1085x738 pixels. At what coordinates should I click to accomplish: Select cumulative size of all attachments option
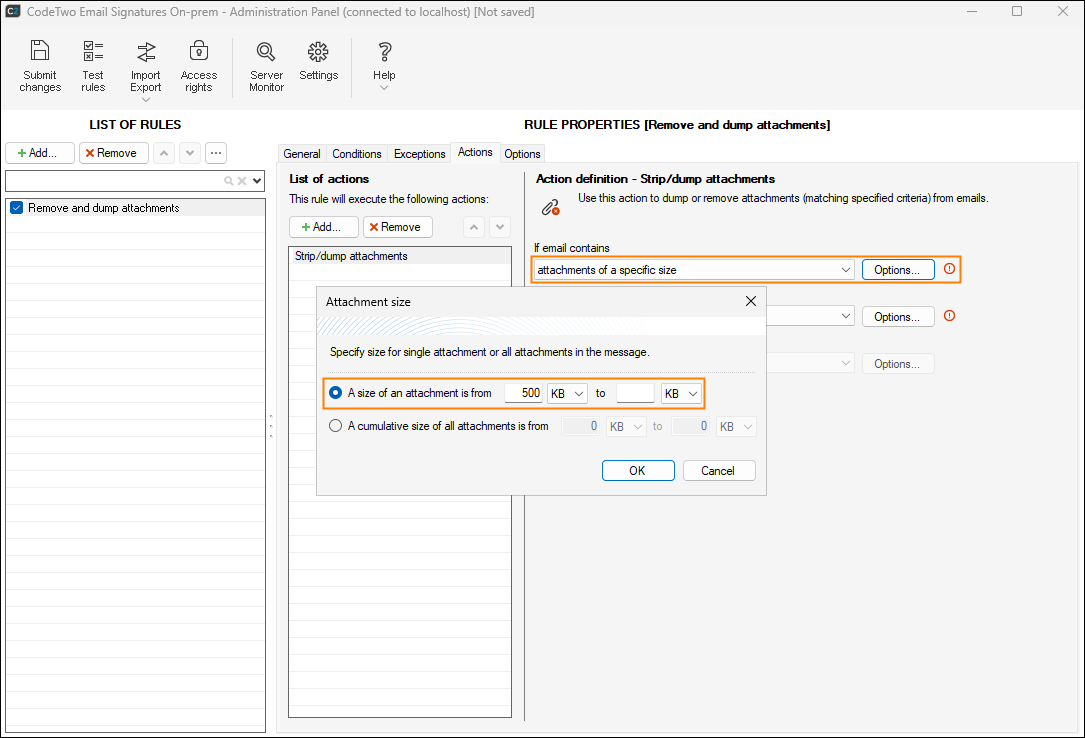click(336, 426)
